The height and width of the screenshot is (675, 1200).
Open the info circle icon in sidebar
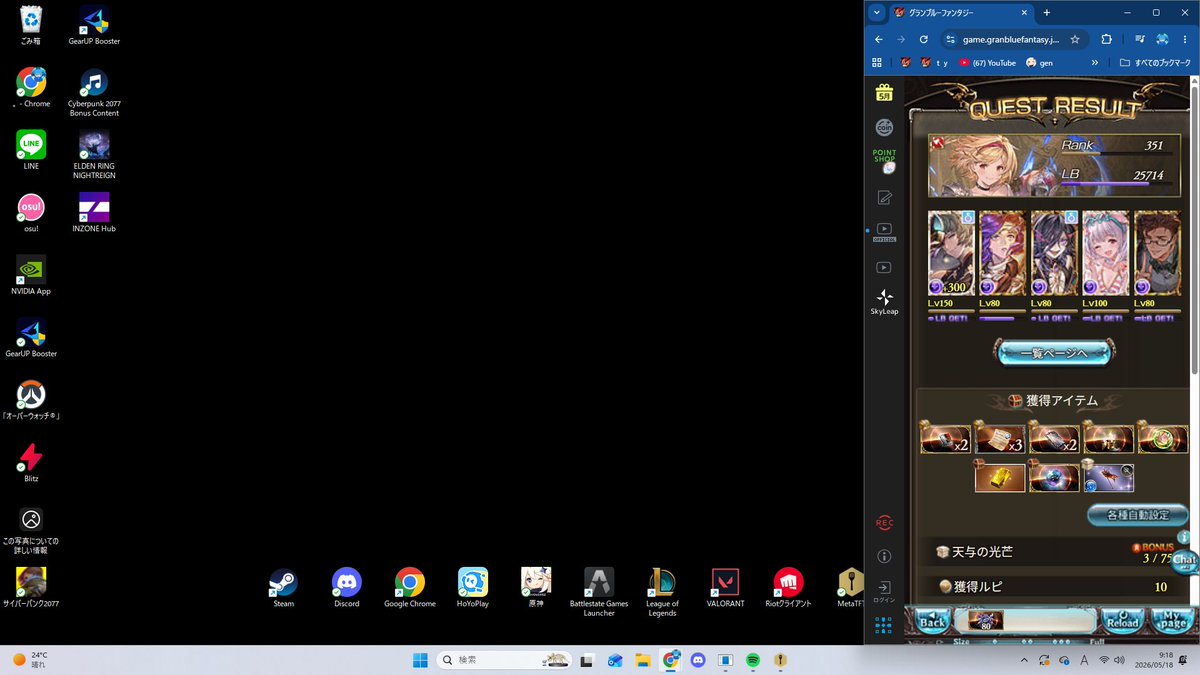884,556
